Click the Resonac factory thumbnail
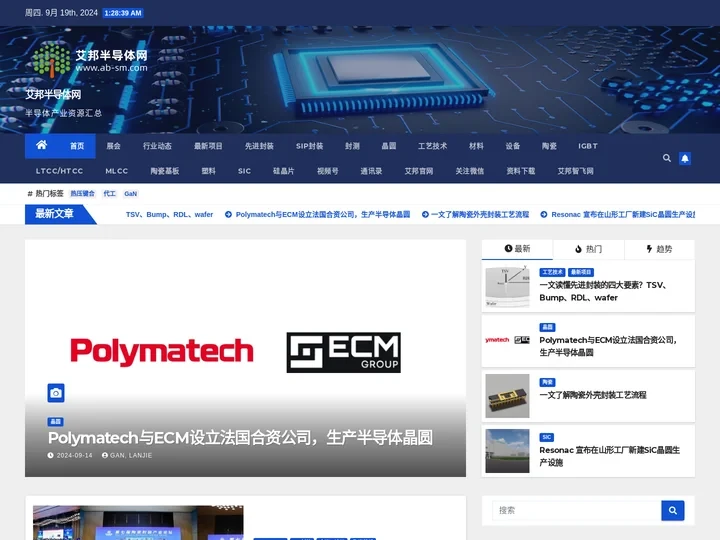Image resolution: width=720 pixels, height=540 pixels. 507,451
